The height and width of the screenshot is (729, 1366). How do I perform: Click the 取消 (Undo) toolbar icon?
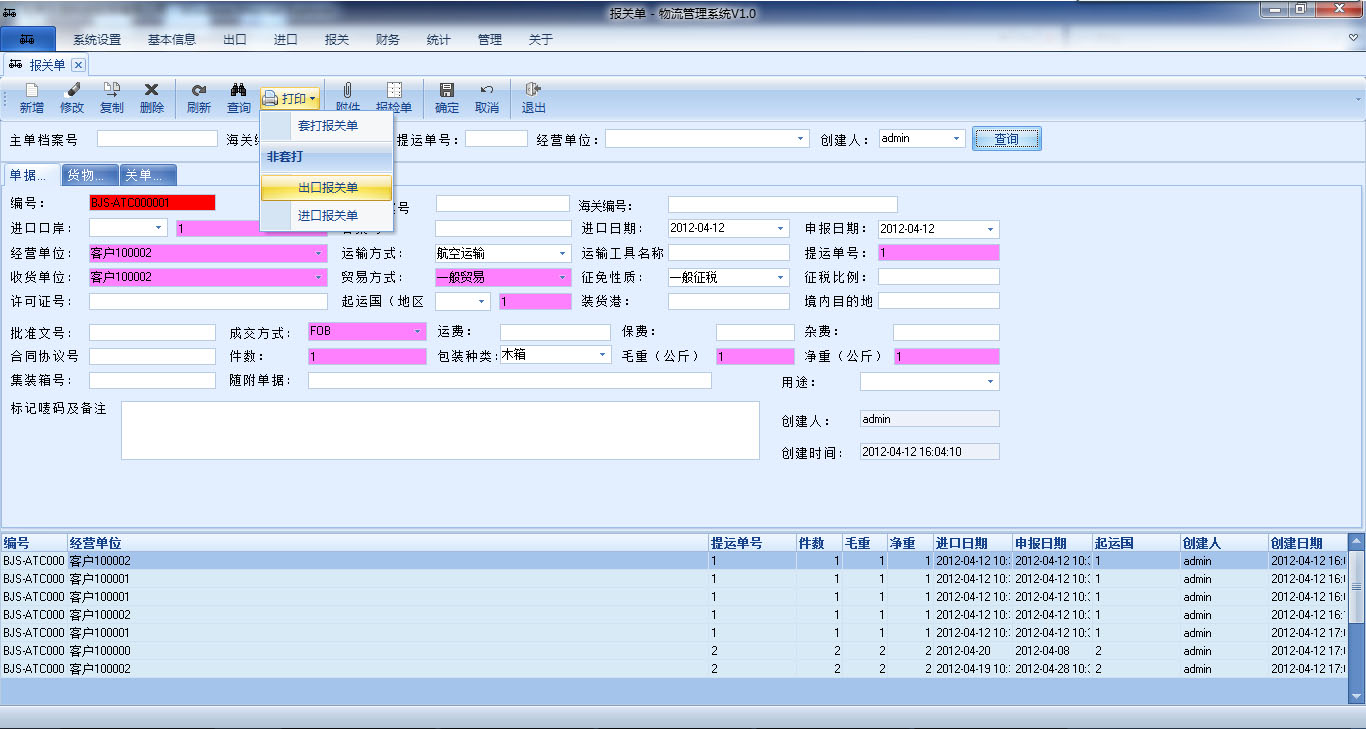coord(487,90)
